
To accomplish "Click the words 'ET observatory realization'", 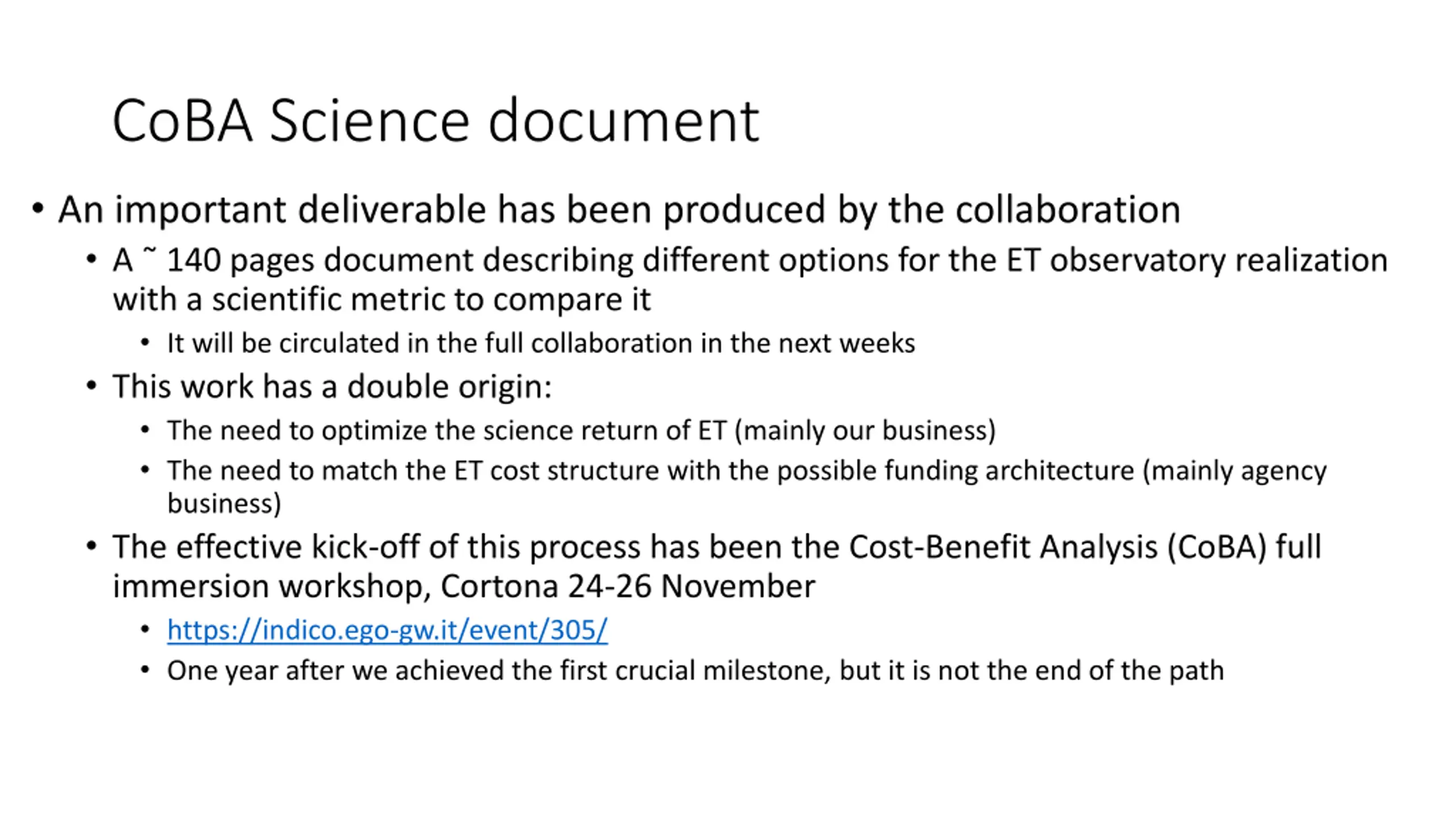I will pos(1198,261).
